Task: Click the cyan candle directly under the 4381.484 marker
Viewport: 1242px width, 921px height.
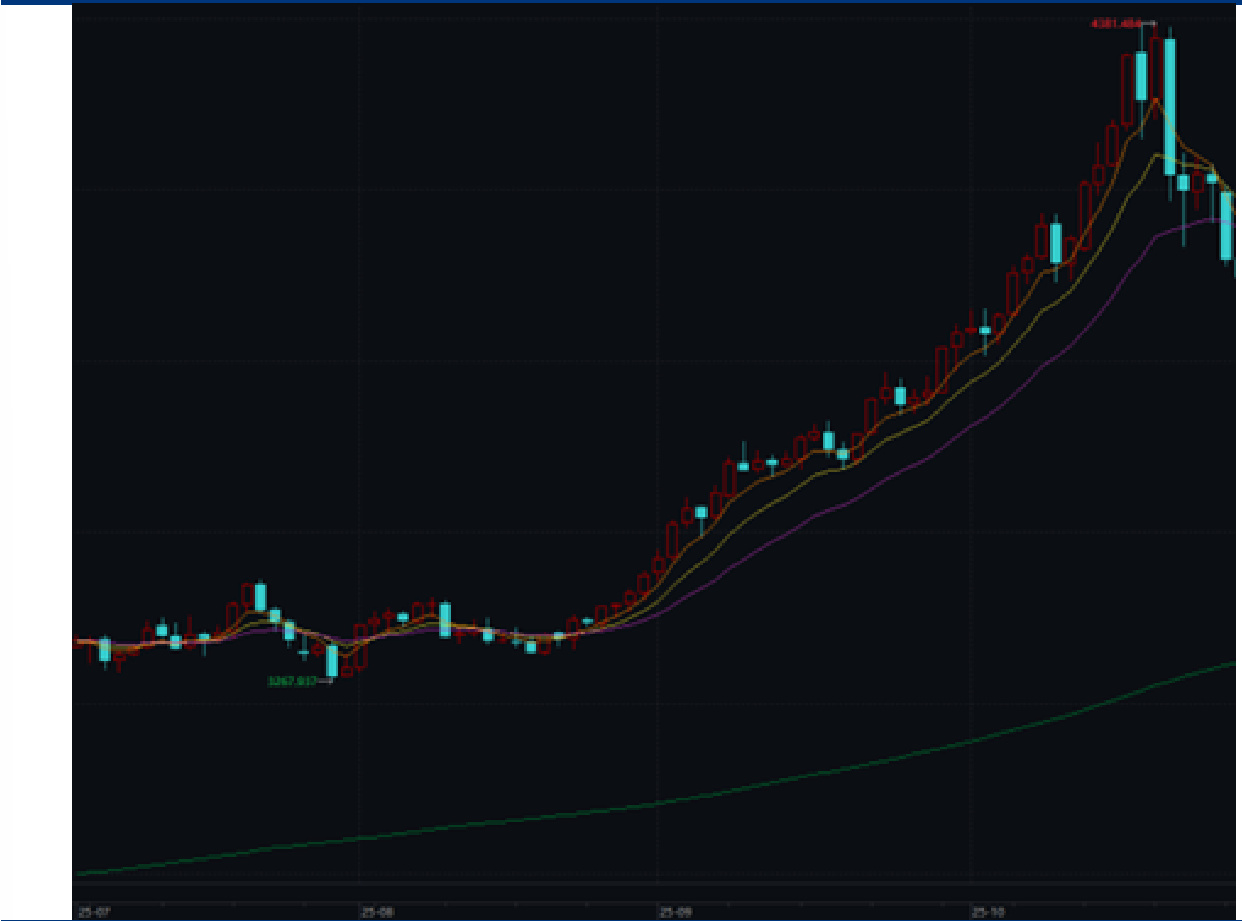Action: (x=1141, y=77)
